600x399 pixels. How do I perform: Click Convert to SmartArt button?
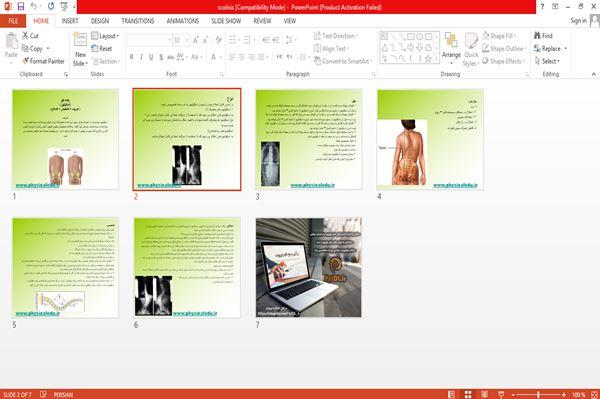(x=342, y=61)
